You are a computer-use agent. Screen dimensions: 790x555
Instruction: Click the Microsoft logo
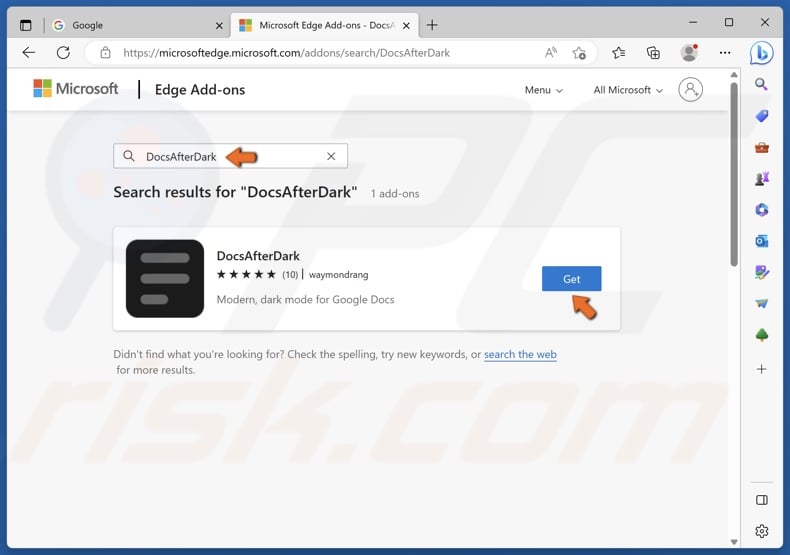(x=76, y=89)
